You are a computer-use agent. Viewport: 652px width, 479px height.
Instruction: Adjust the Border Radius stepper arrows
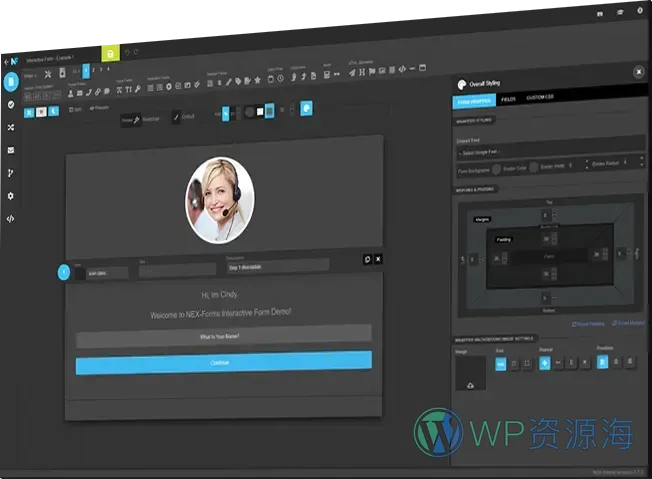click(x=641, y=161)
